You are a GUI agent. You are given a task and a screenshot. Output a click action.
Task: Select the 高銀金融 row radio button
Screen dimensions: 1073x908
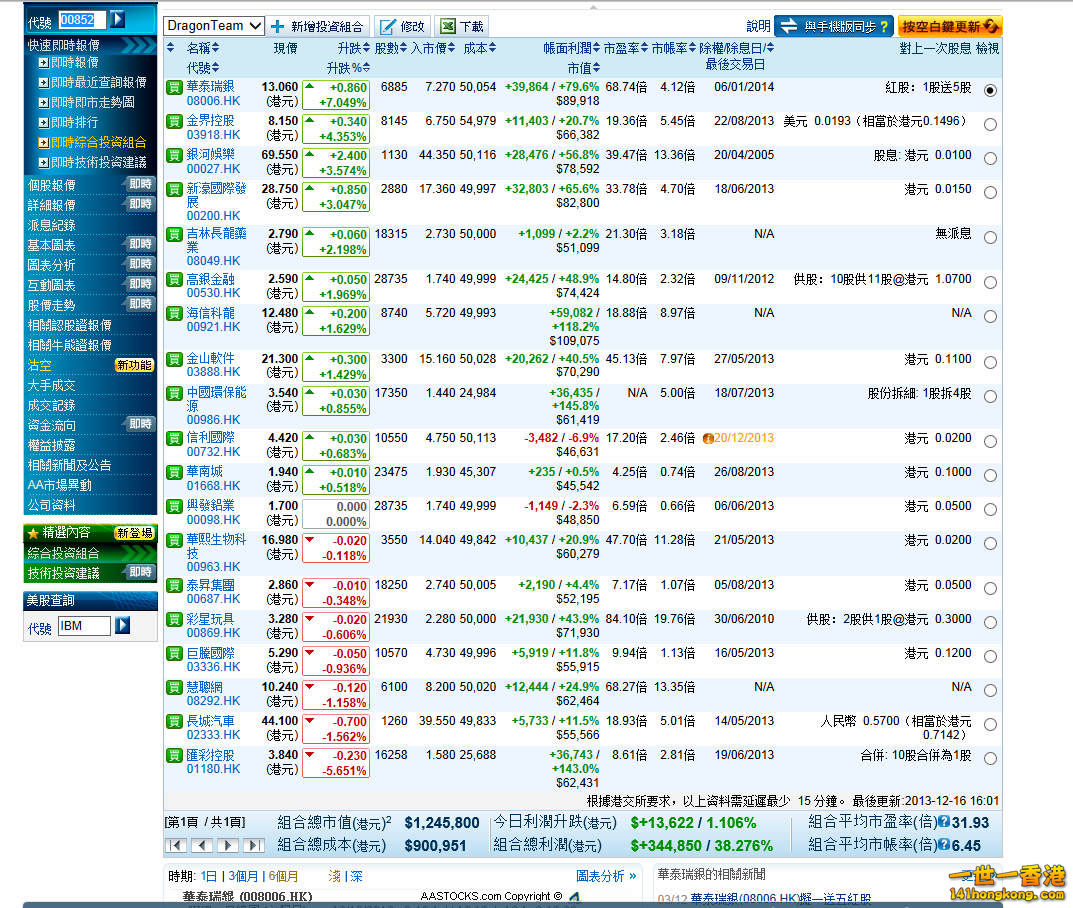click(x=990, y=283)
